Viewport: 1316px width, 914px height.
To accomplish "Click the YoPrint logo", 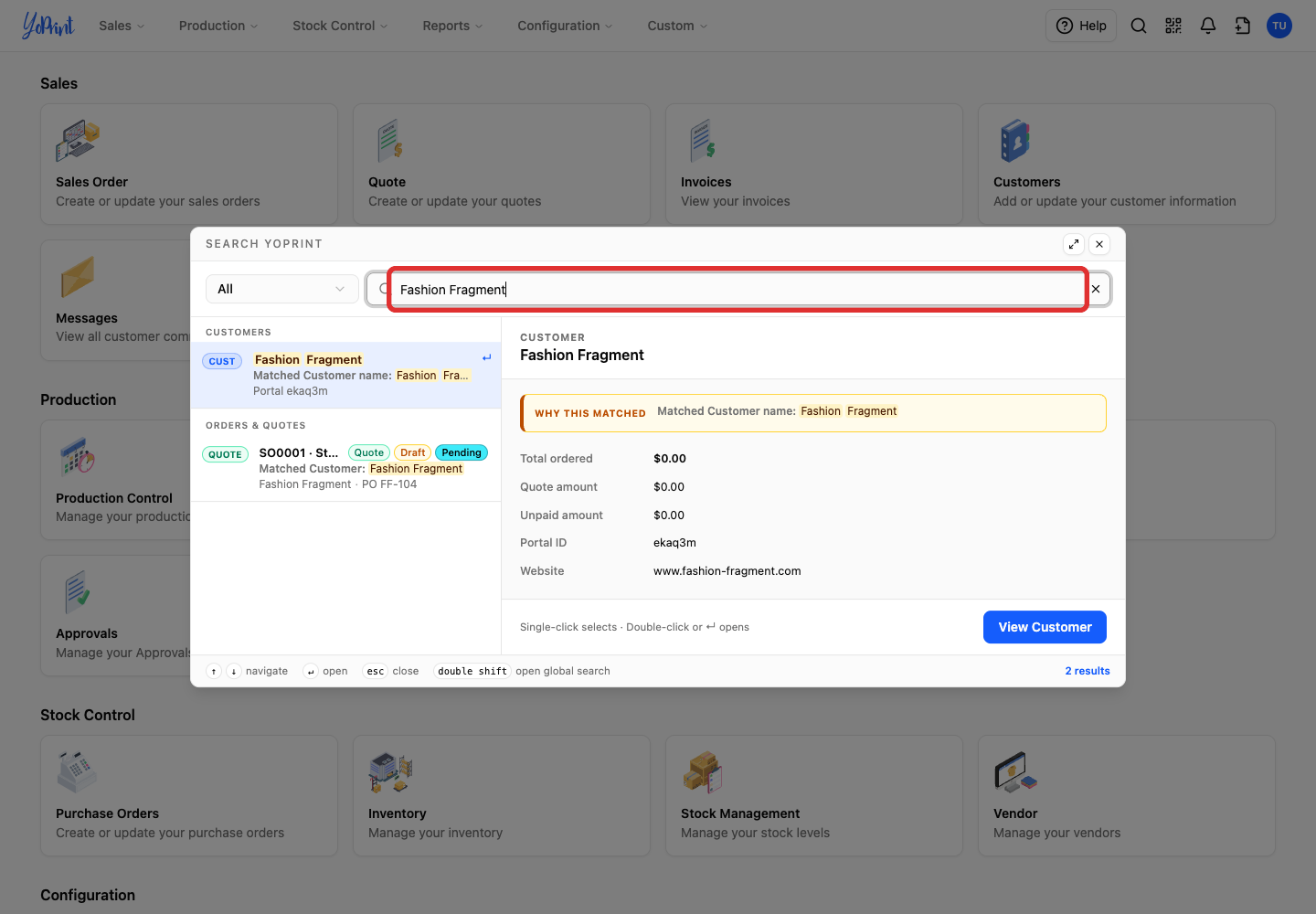I will click(48, 26).
